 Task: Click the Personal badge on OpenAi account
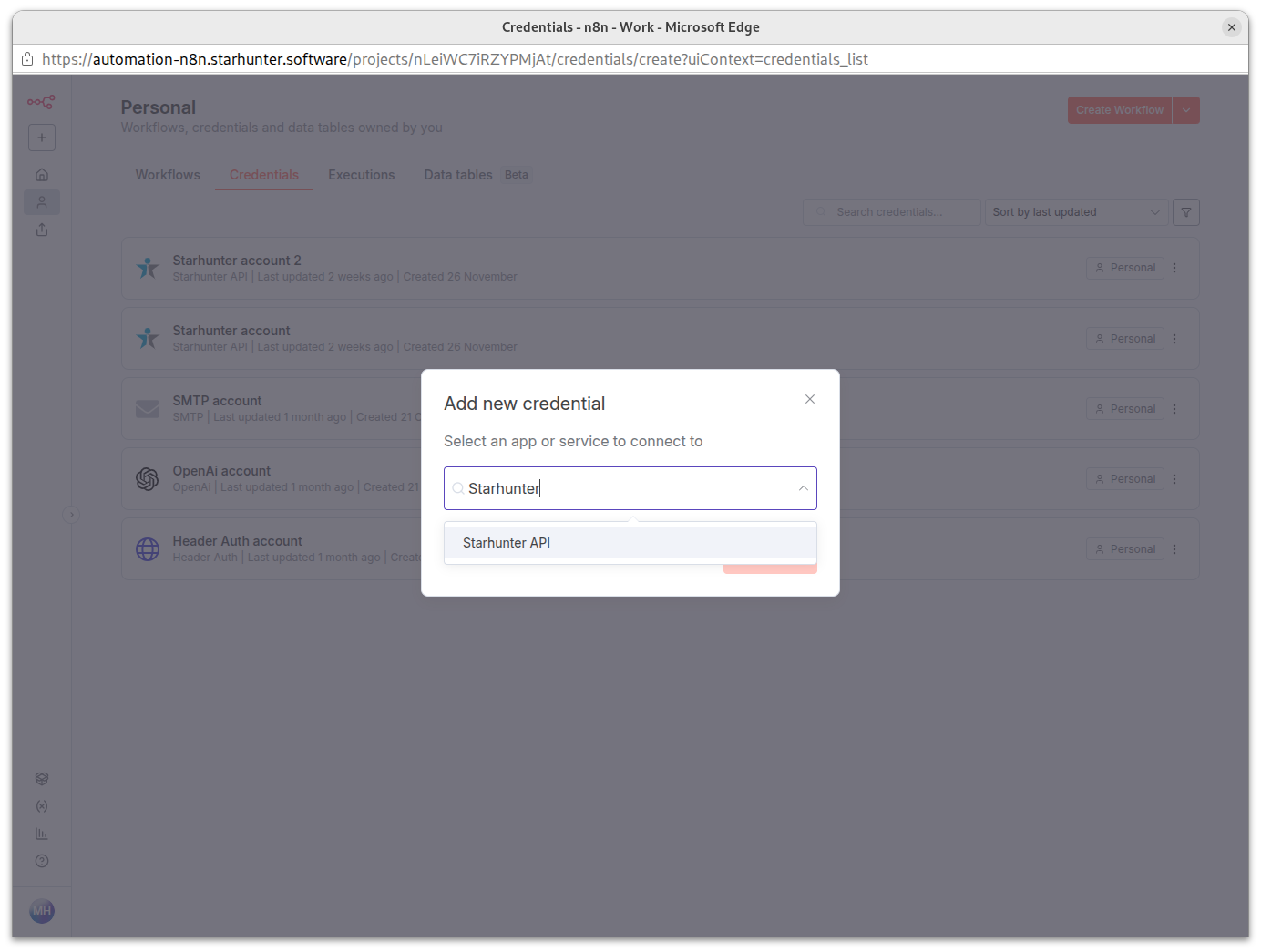[x=1125, y=479]
